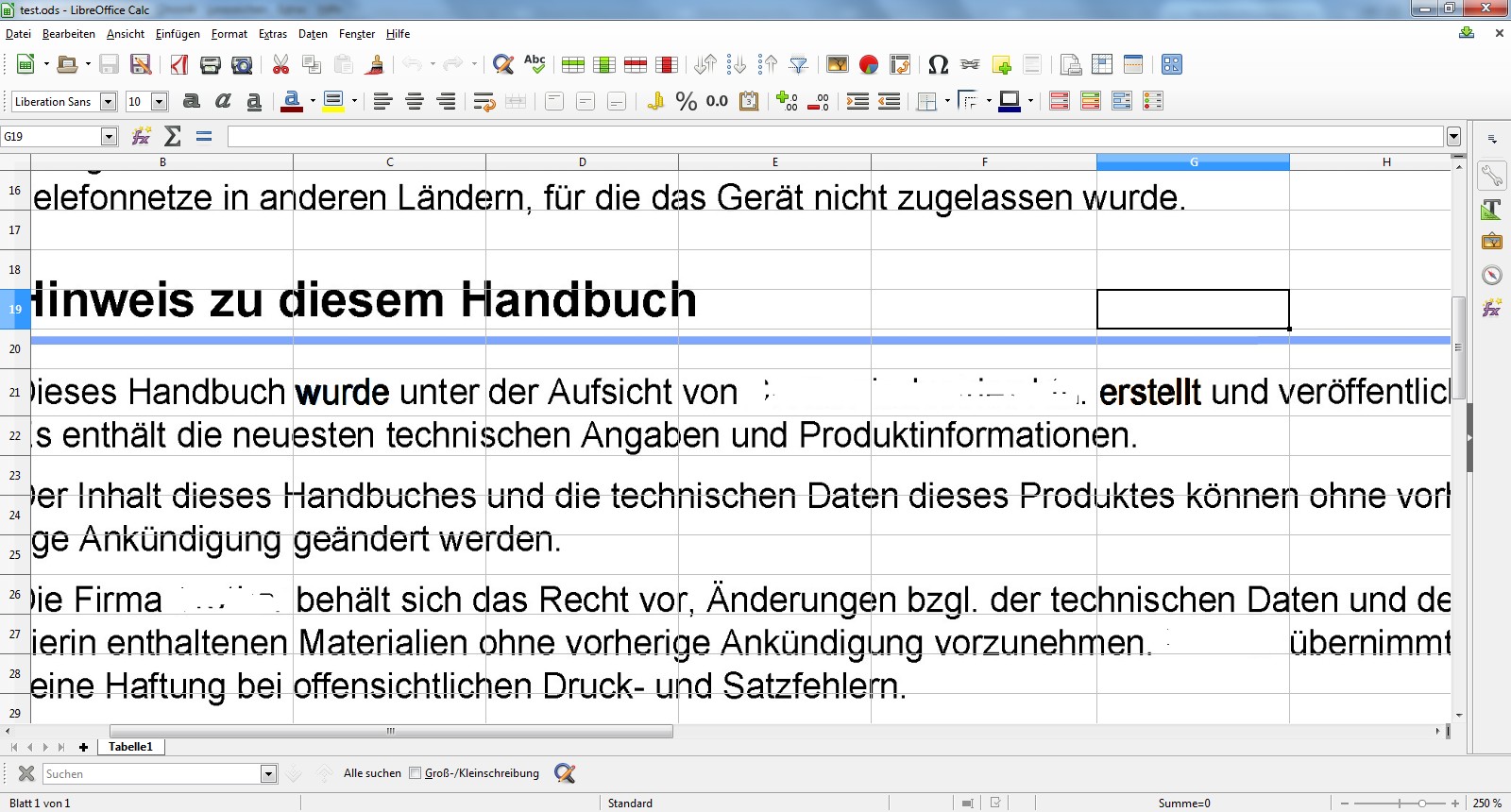Click column G header
Image resolution: width=1511 pixels, height=812 pixels.
pyautogui.click(x=1193, y=162)
